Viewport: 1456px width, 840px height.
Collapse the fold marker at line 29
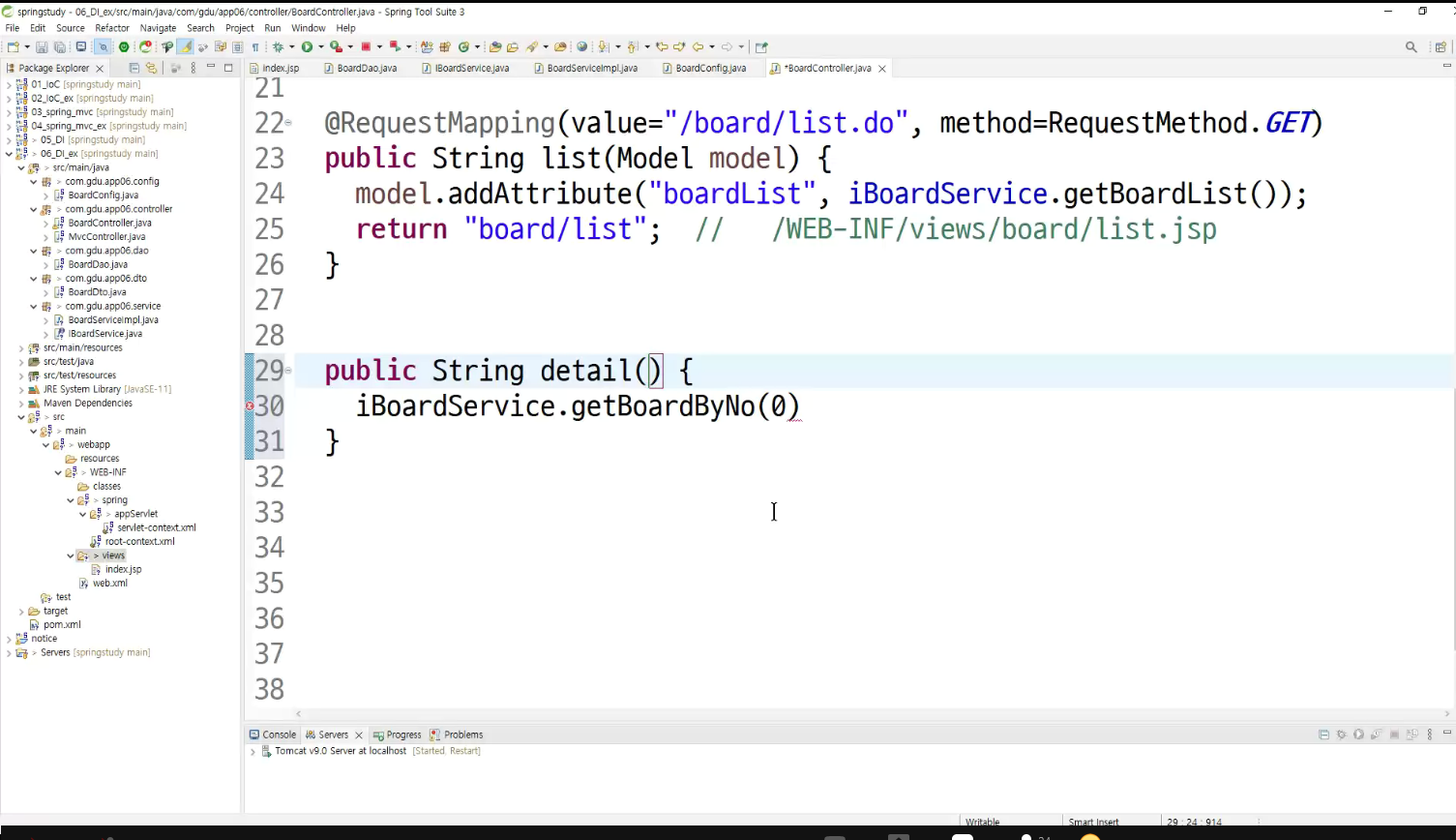[288, 370]
